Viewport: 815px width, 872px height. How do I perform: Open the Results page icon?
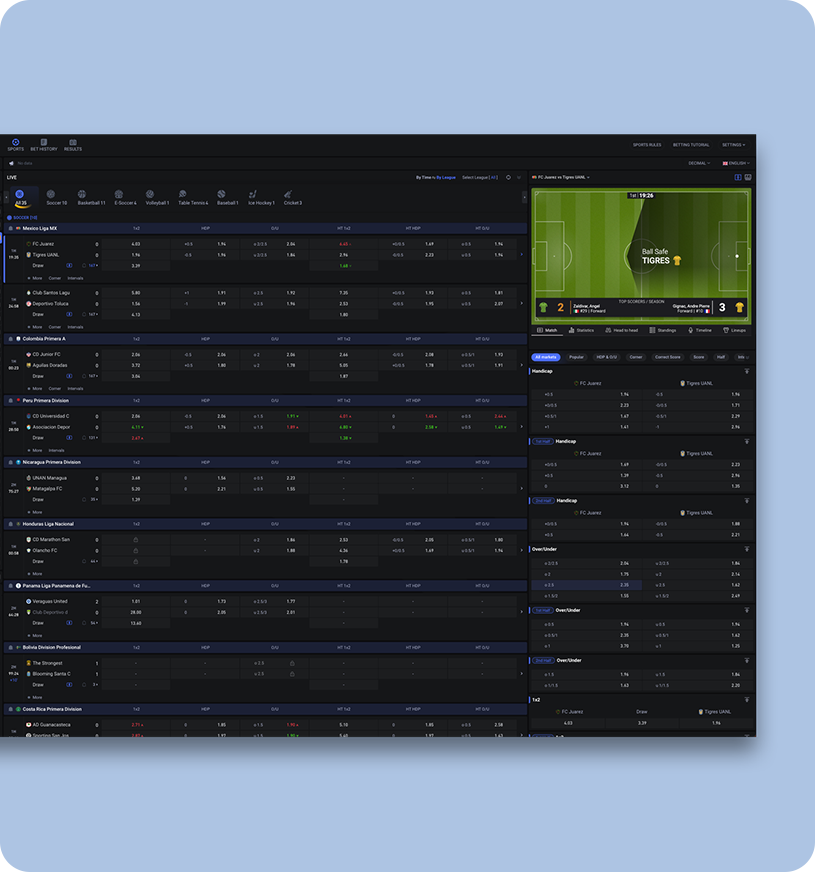[x=73, y=145]
